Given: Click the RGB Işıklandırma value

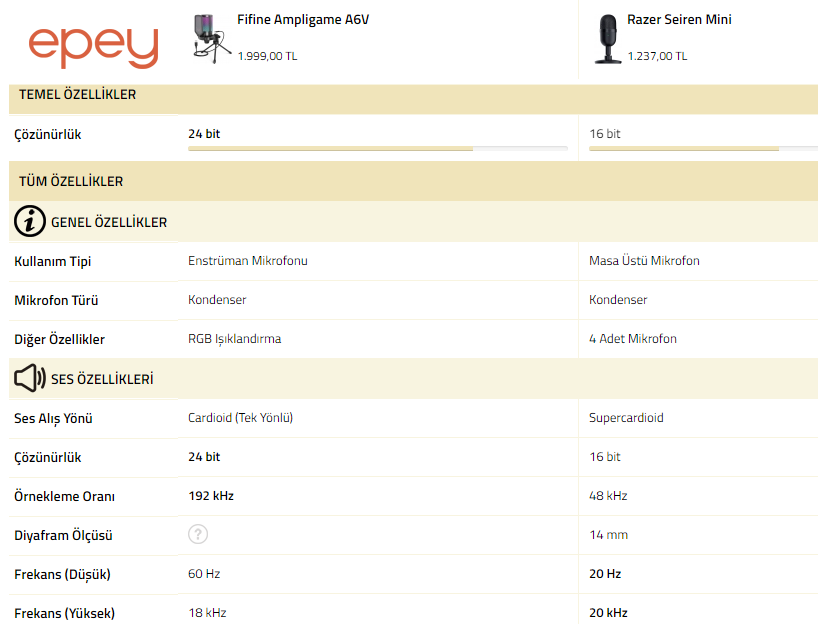Looking at the screenshot, I should 234,339.
